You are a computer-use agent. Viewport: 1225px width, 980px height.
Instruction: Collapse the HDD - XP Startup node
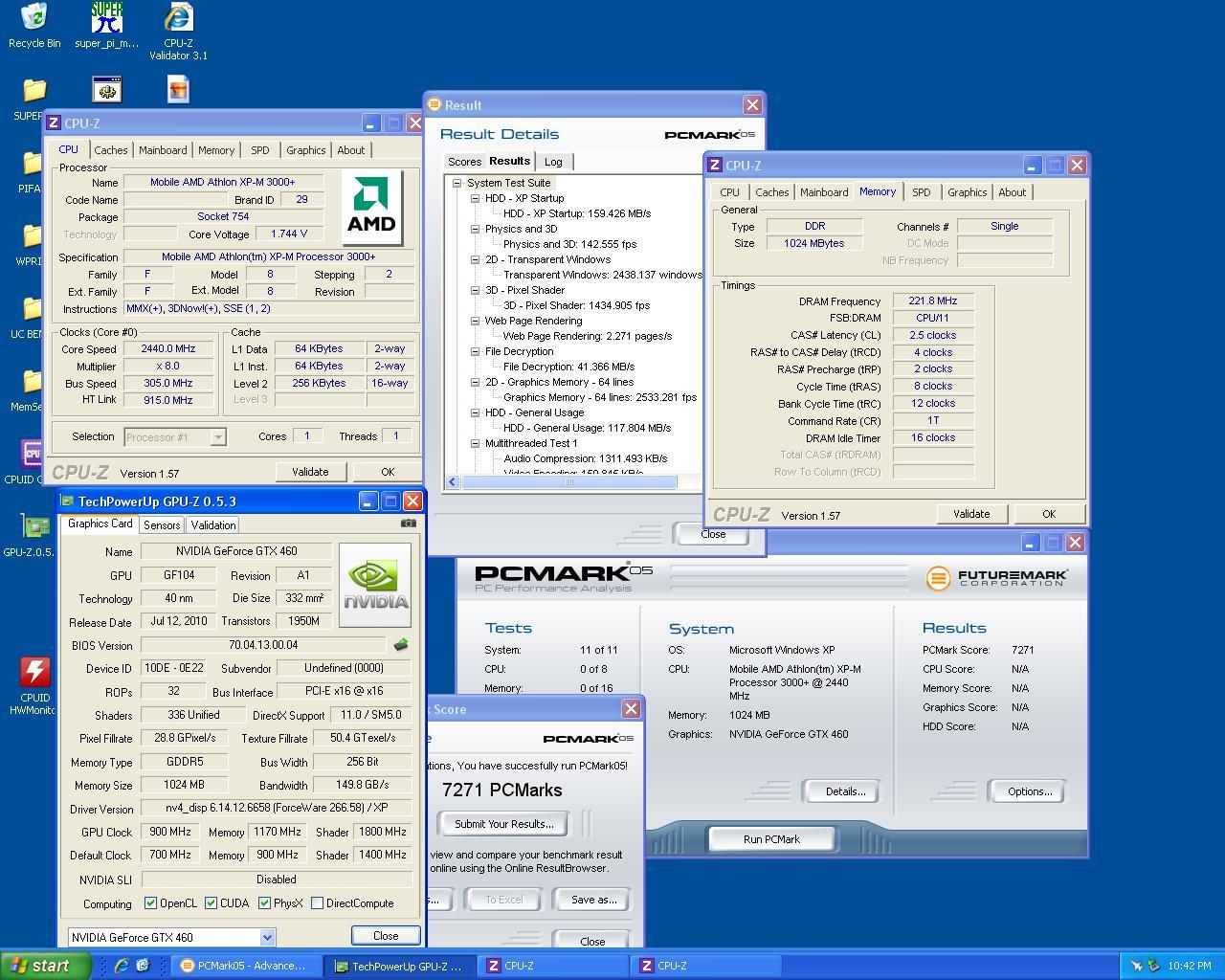475,198
